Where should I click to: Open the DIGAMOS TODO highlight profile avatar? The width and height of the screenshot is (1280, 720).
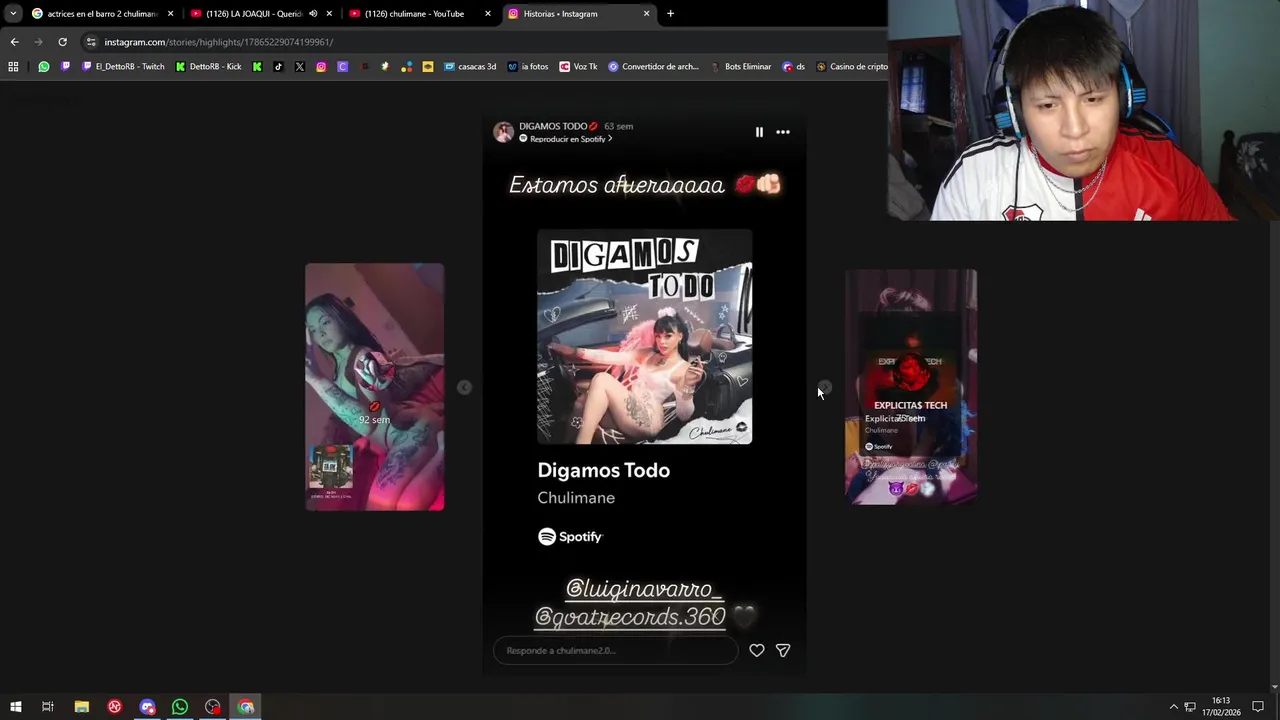click(x=504, y=132)
